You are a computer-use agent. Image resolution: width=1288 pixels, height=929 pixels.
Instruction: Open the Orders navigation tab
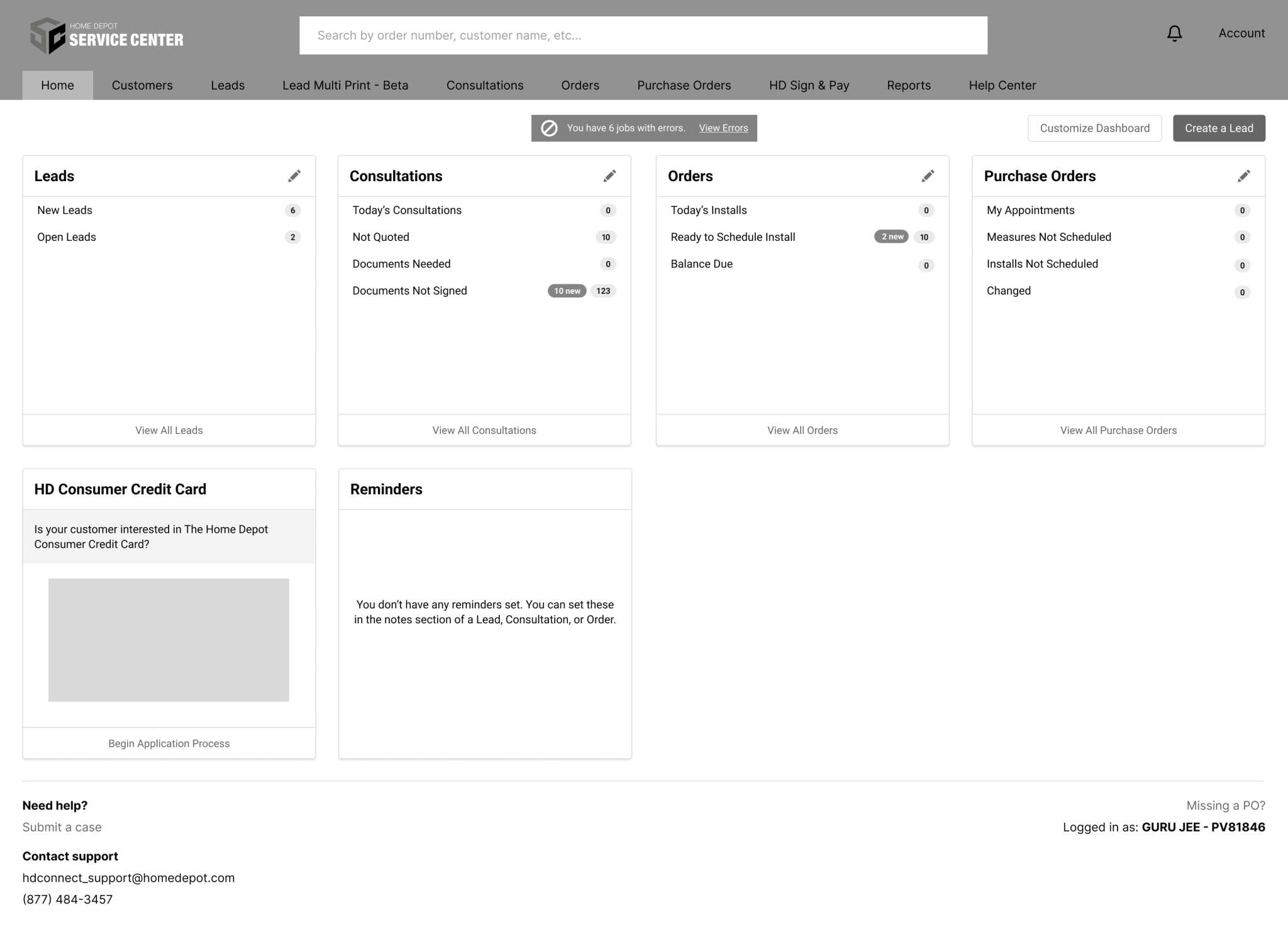(580, 86)
